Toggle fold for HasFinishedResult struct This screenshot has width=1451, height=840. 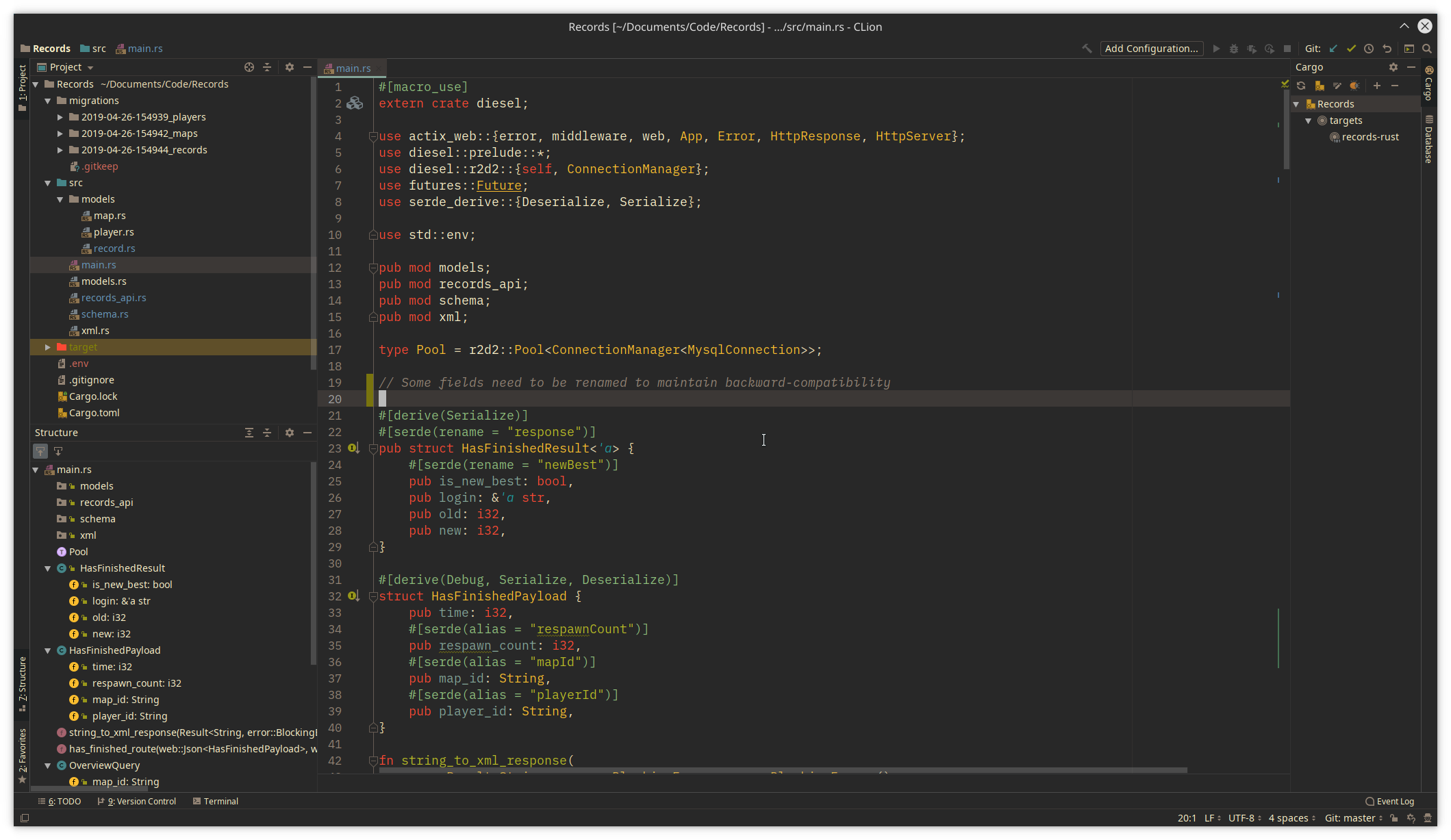[x=373, y=448]
